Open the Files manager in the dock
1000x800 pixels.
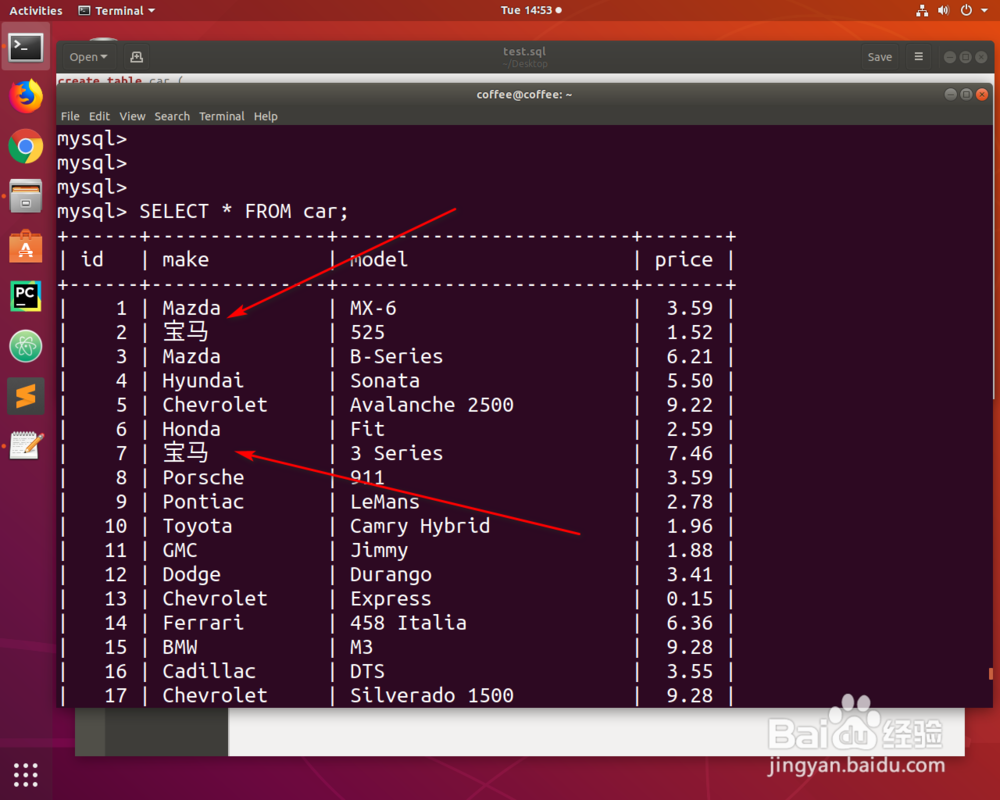pos(26,196)
